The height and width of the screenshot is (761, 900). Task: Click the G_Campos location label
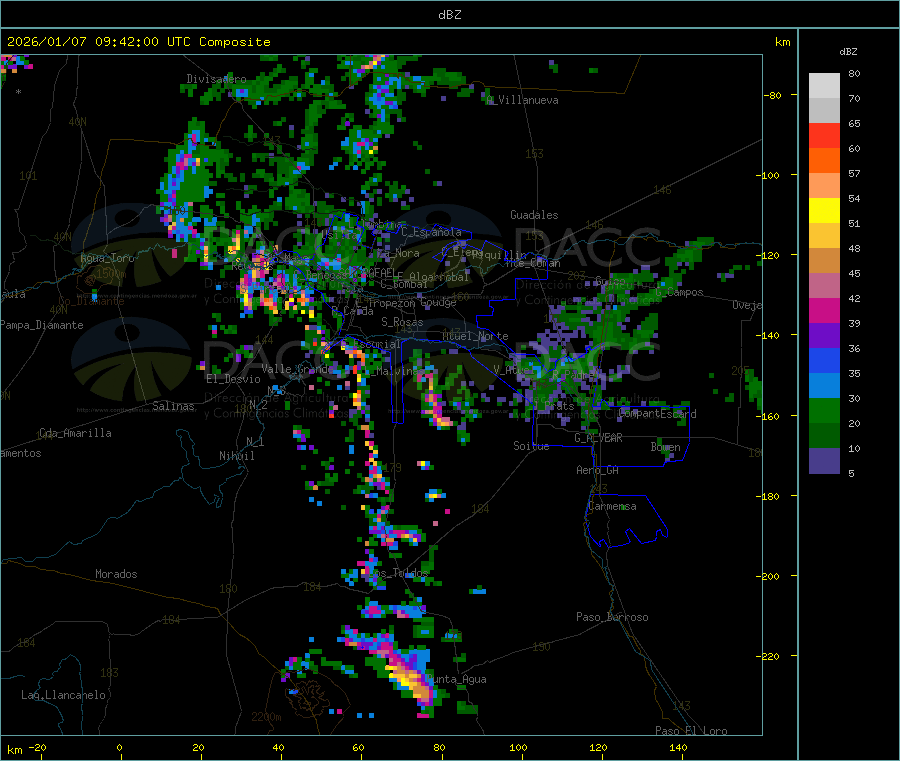(x=679, y=292)
